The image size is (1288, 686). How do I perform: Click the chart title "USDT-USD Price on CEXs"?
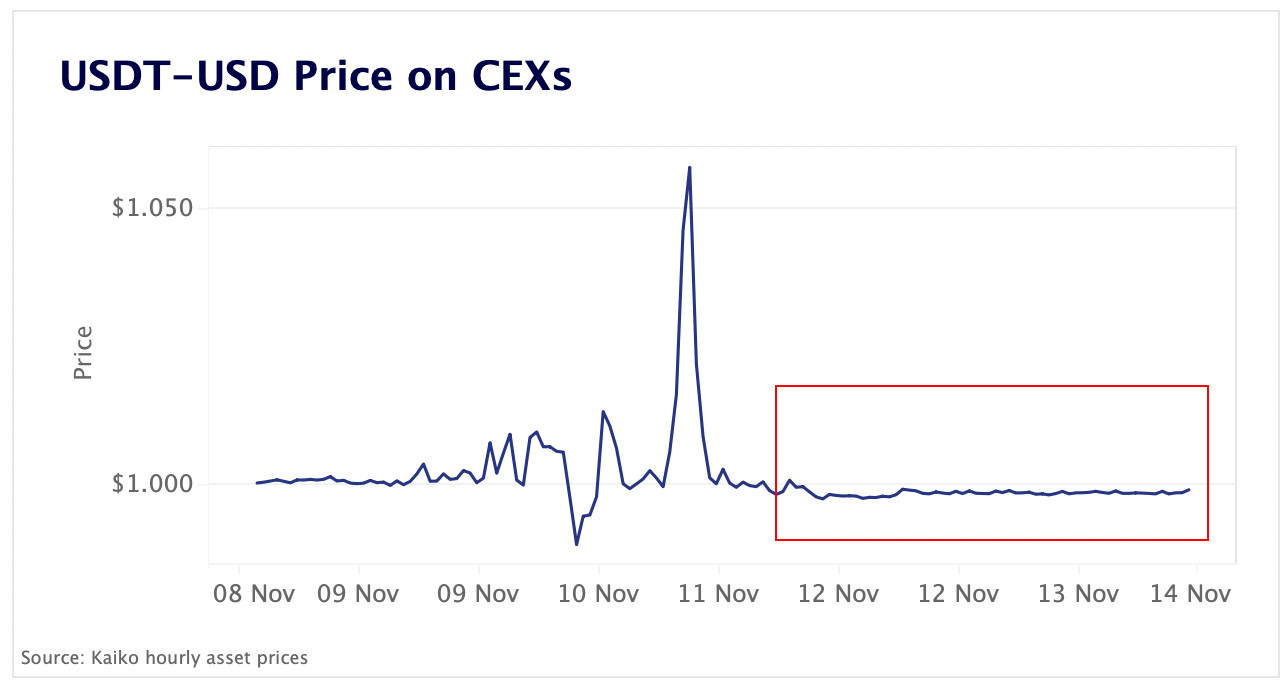316,76
